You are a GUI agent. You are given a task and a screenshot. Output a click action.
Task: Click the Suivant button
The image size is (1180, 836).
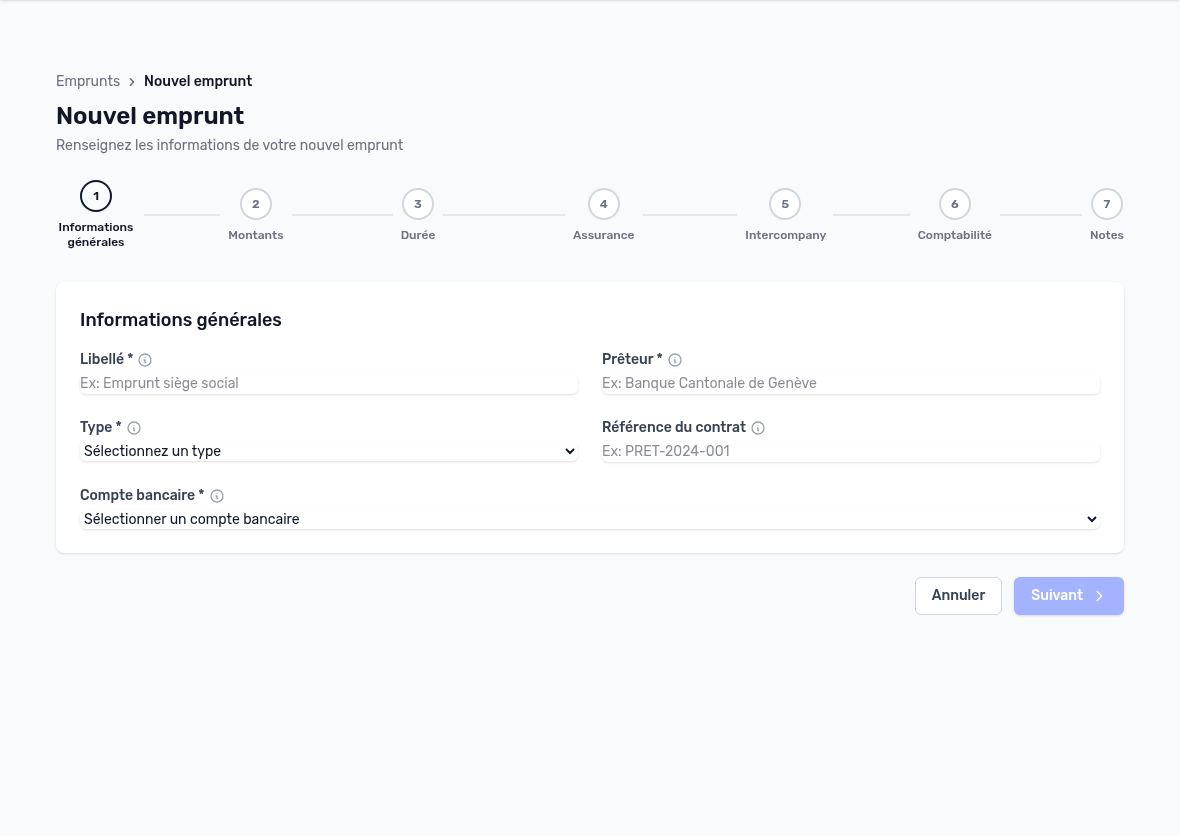[1069, 596]
